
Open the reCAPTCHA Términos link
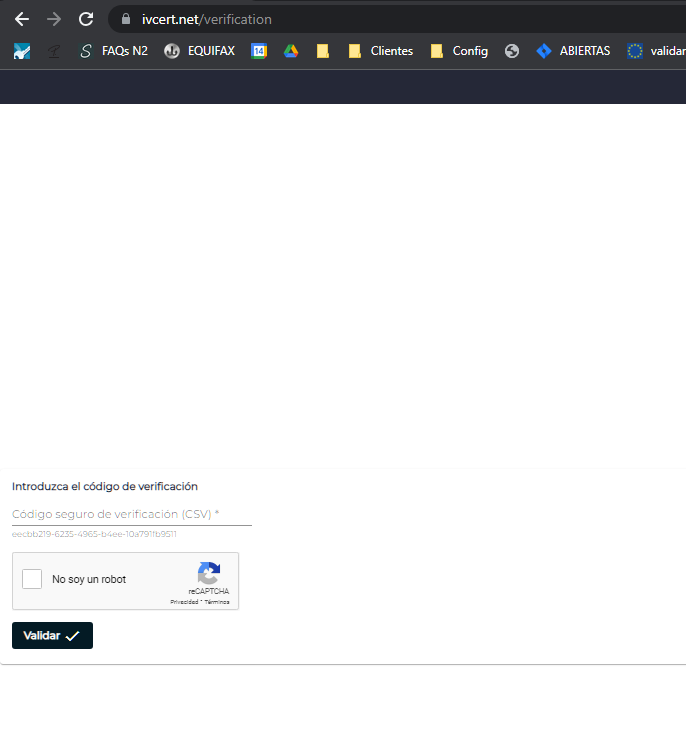pyautogui.click(x=217, y=602)
